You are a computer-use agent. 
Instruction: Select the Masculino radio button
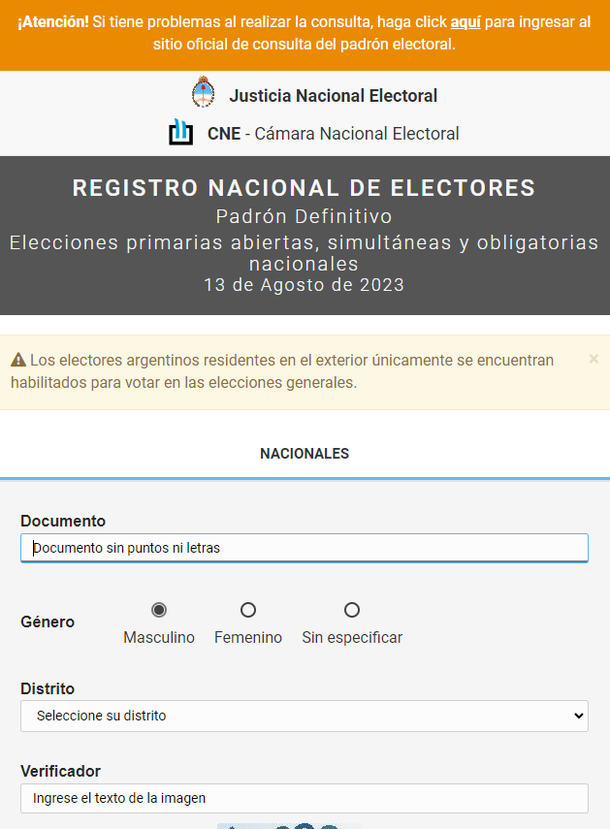click(158, 610)
